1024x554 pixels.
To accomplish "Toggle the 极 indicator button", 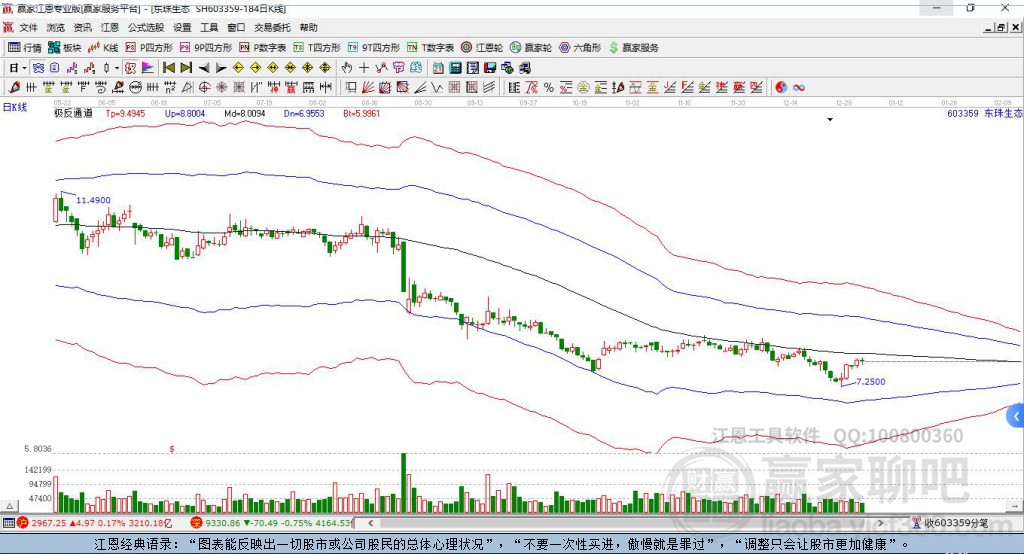I will coord(131,68).
